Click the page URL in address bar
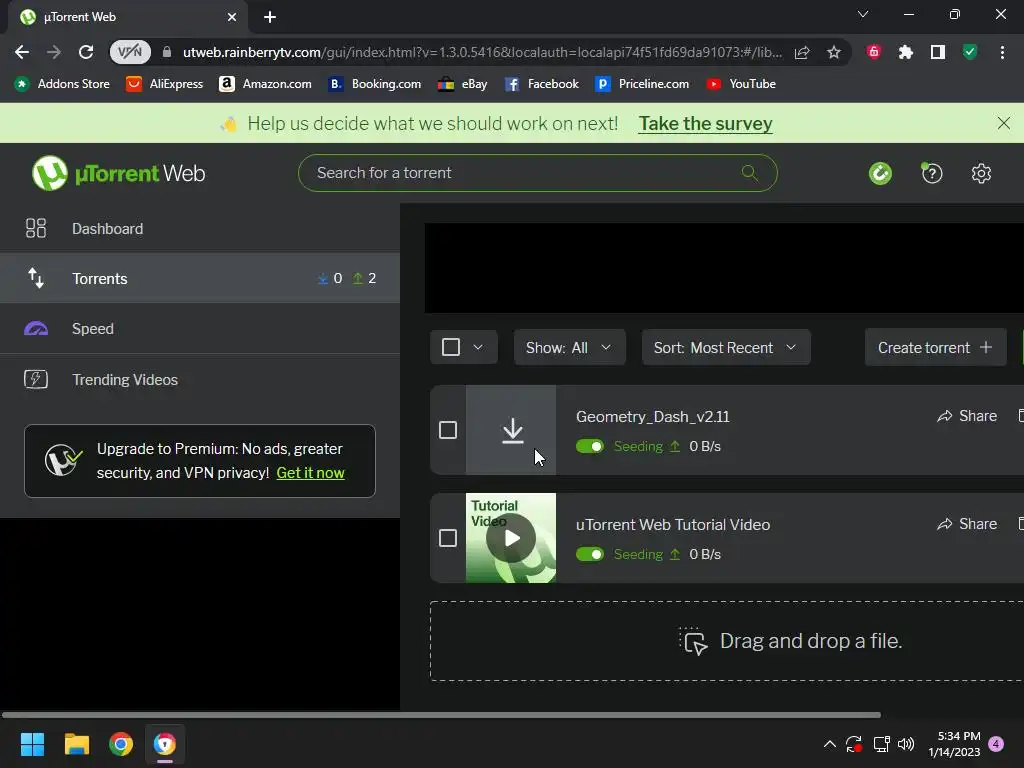Screen dimensions: 1024x768 click(482, 52)
